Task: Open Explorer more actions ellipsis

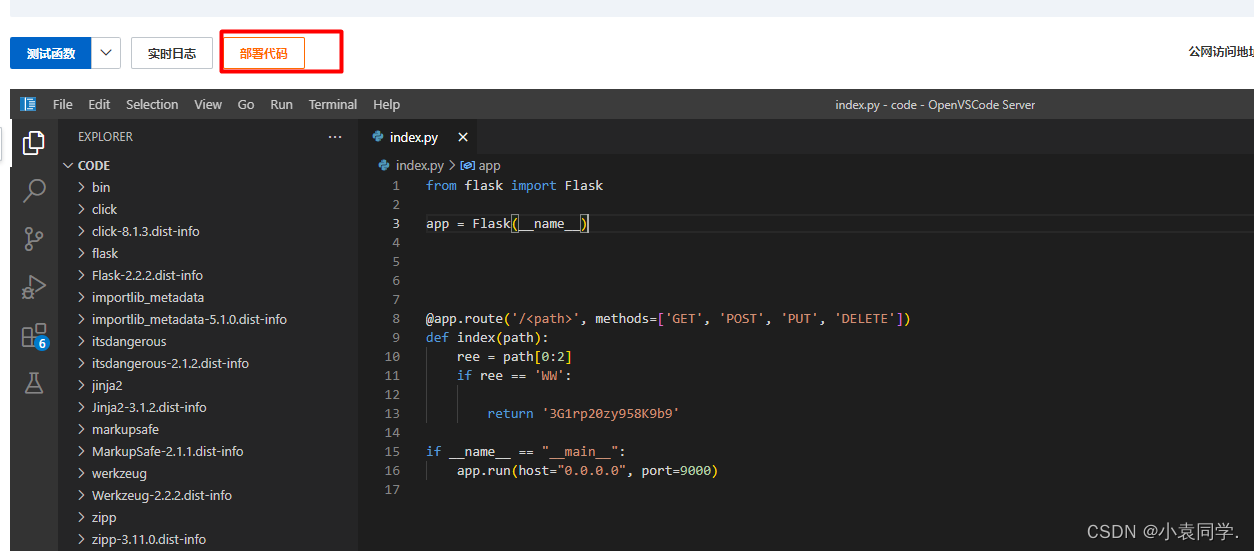Action: (334, 137)
